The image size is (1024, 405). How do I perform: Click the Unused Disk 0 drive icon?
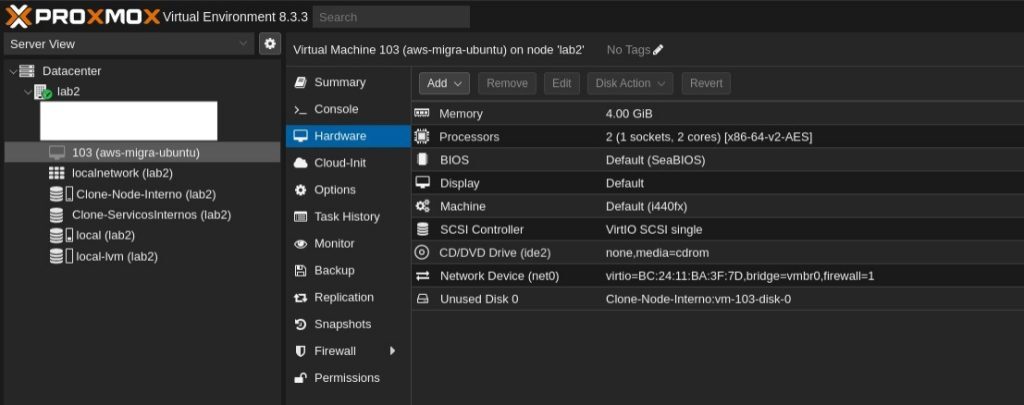(x=422, y=299)
